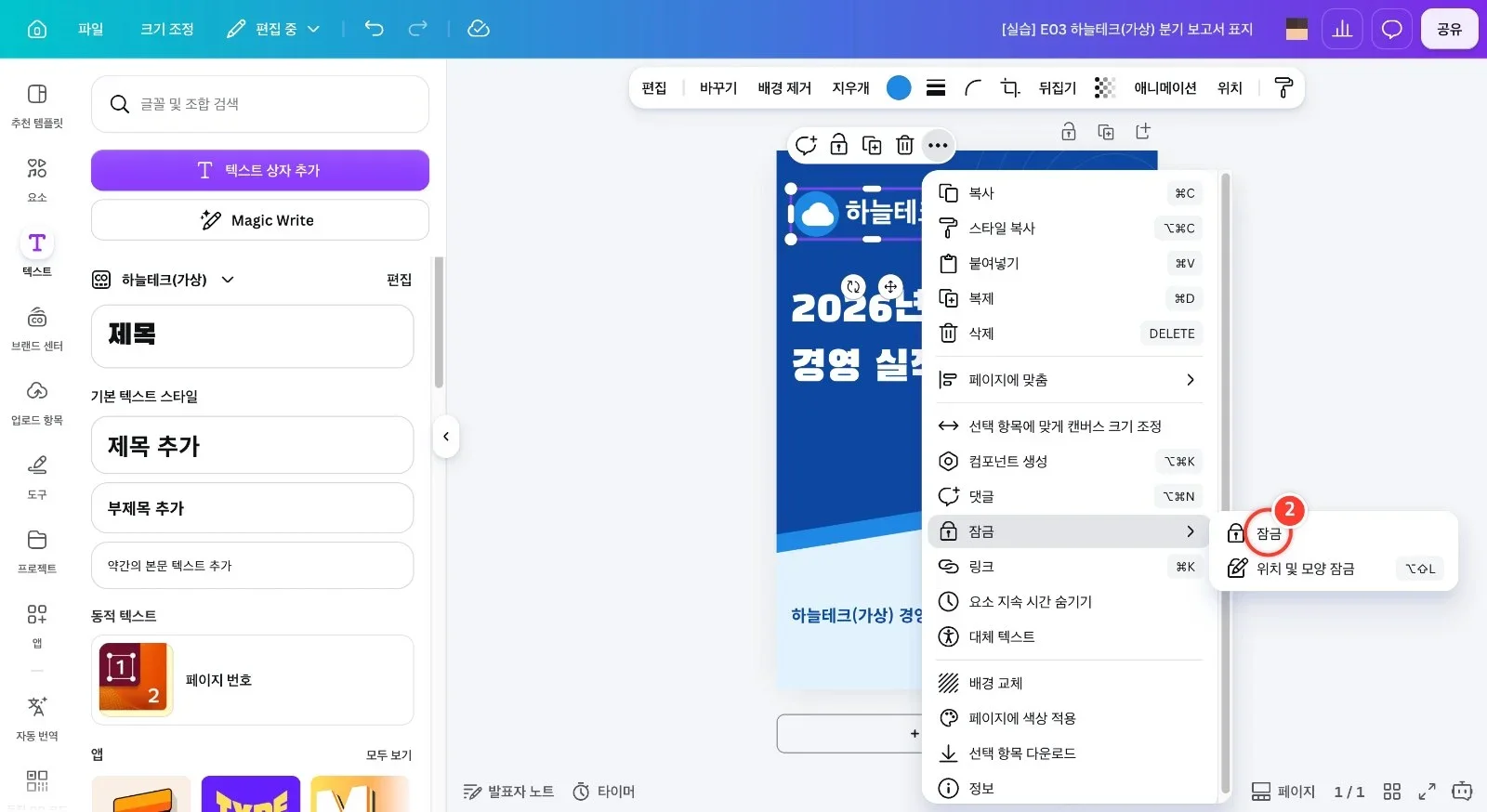Image resolution: width=1487 pixels, height=812 pixels.
Task: Open the corner rounding tool
Action: tap(973, 87)
